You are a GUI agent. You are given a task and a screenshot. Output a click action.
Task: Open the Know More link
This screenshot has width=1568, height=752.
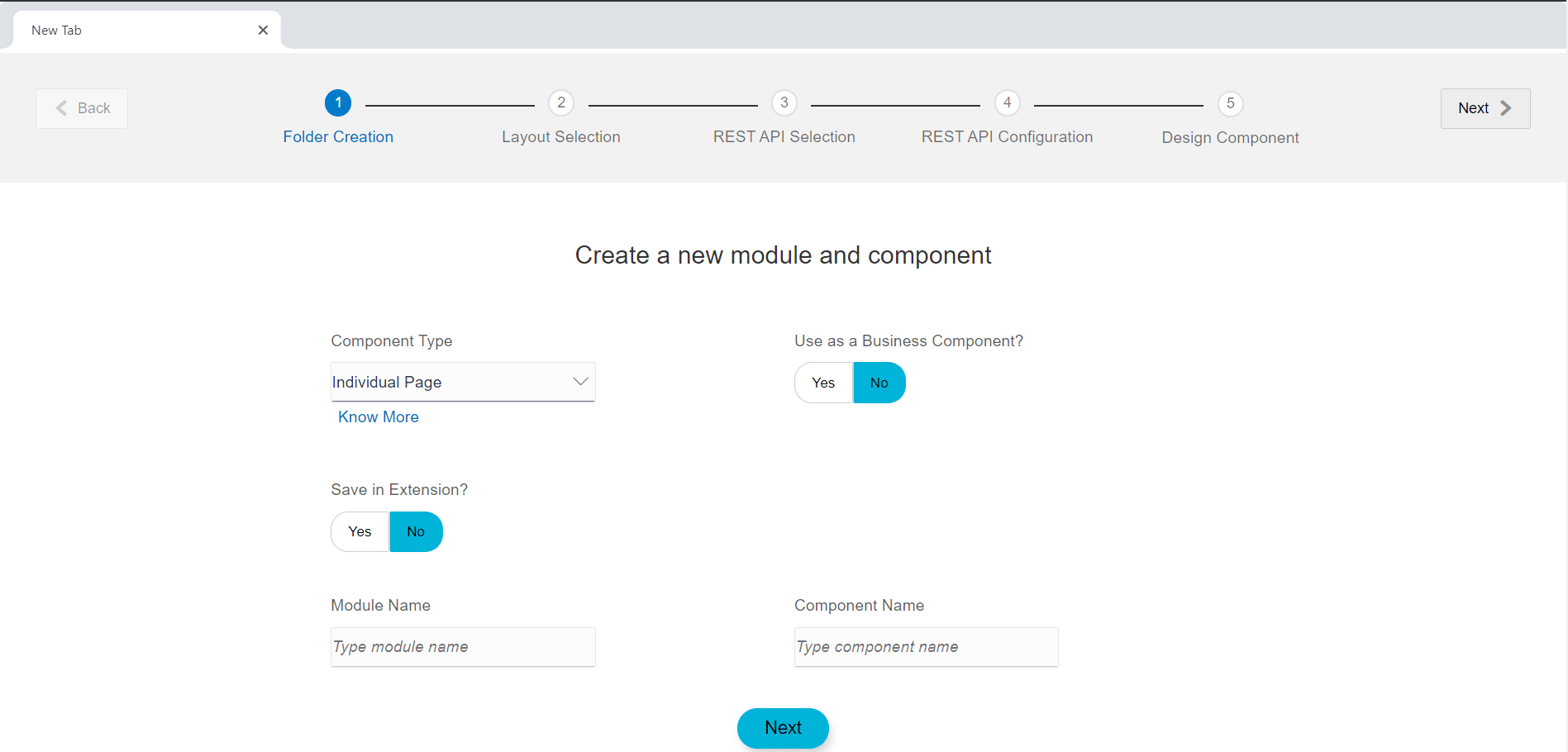378,416
